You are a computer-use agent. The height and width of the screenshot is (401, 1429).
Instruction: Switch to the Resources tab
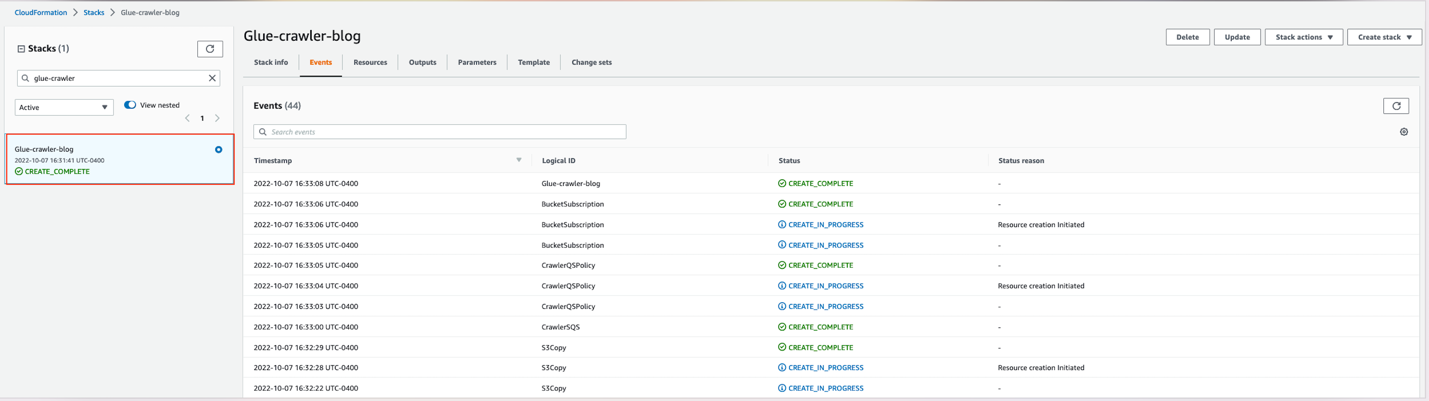point(370,62)
